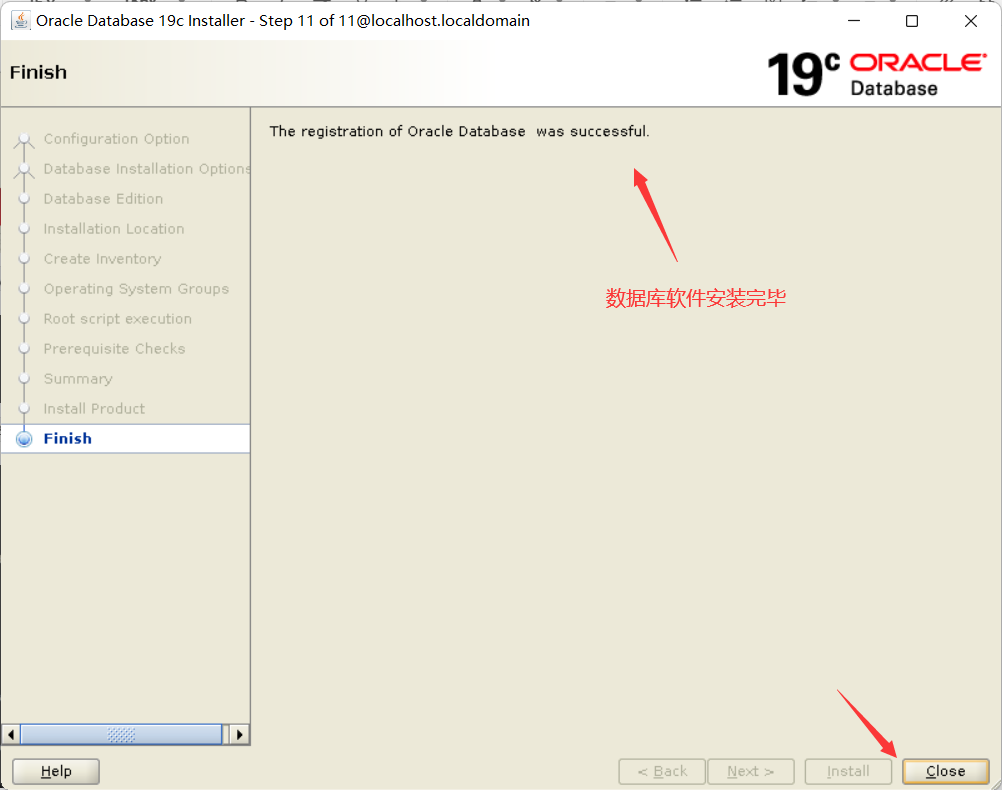Select the Database Edition step
Viewport: 1002px width, 790px height.
[103, 199]
